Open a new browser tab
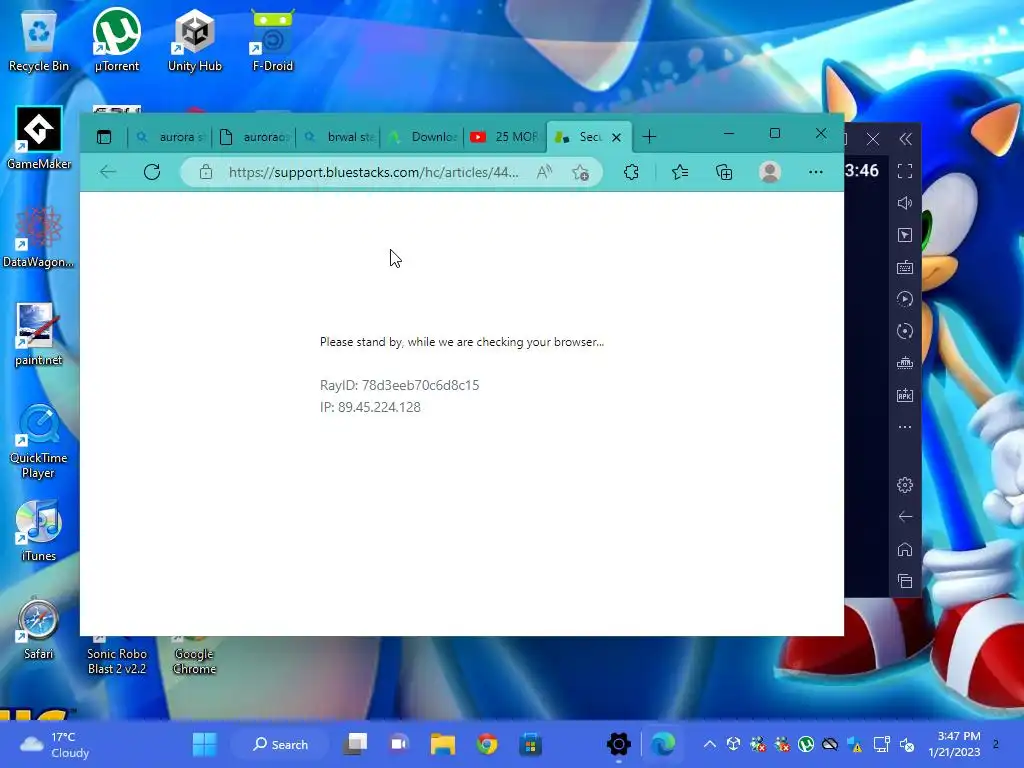1024x768 pixels. coord(649,136)
